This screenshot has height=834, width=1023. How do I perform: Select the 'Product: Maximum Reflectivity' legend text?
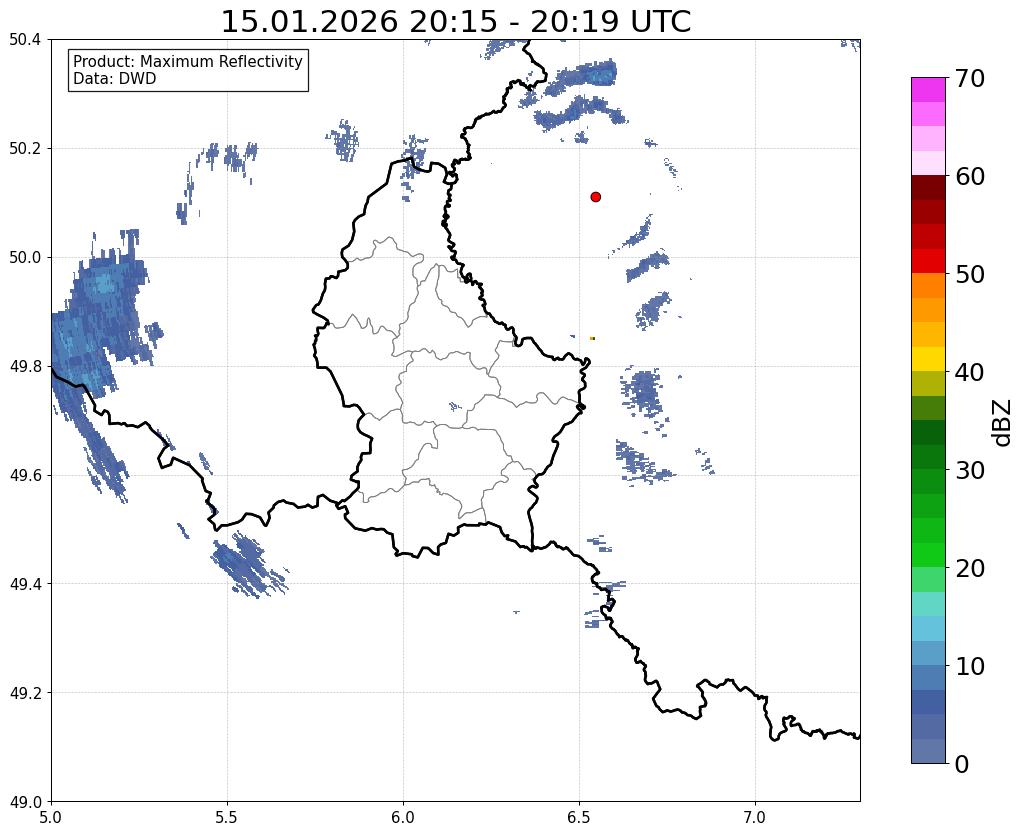click(x=188, y=61)
